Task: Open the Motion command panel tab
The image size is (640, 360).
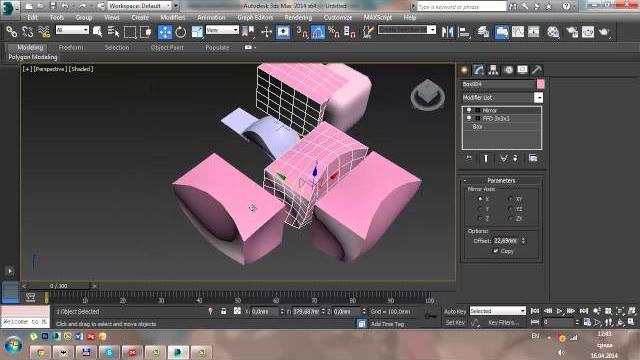Action: click(x=508, y=70)
